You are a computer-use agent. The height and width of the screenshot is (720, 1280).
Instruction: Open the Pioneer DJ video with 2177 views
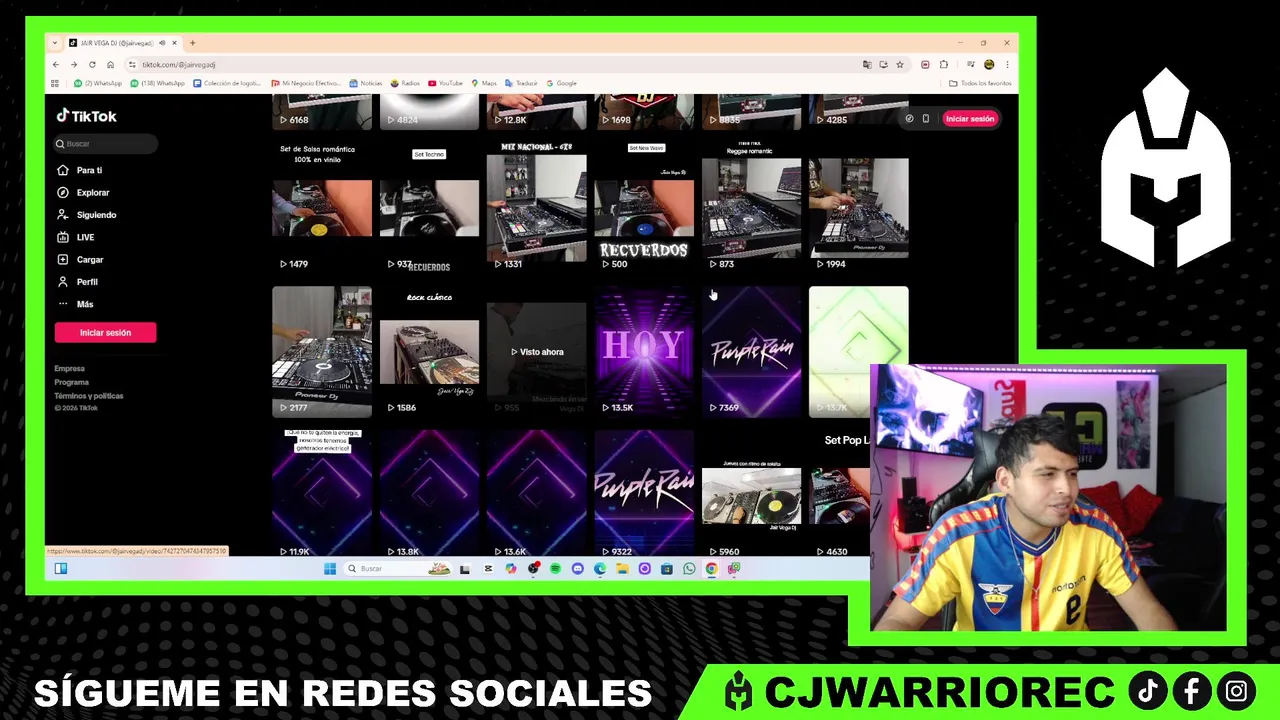(322, 351)
